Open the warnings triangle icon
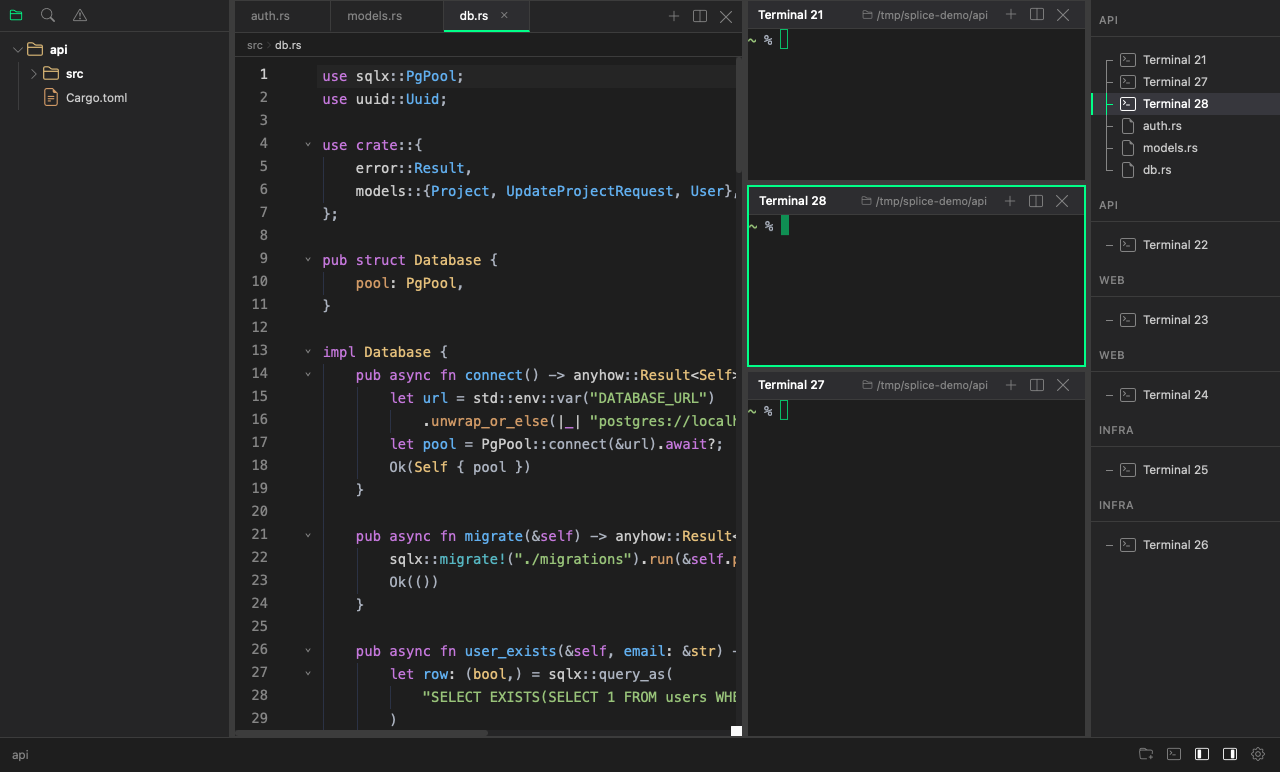The height and width of the screenshot is (772, 1280). click(79, 15)
